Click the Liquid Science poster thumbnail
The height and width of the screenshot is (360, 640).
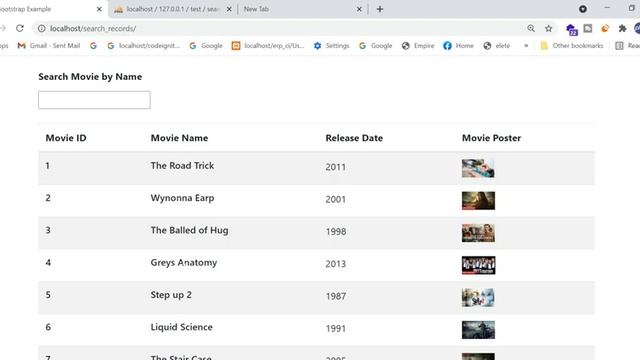[x=478, y=330]
